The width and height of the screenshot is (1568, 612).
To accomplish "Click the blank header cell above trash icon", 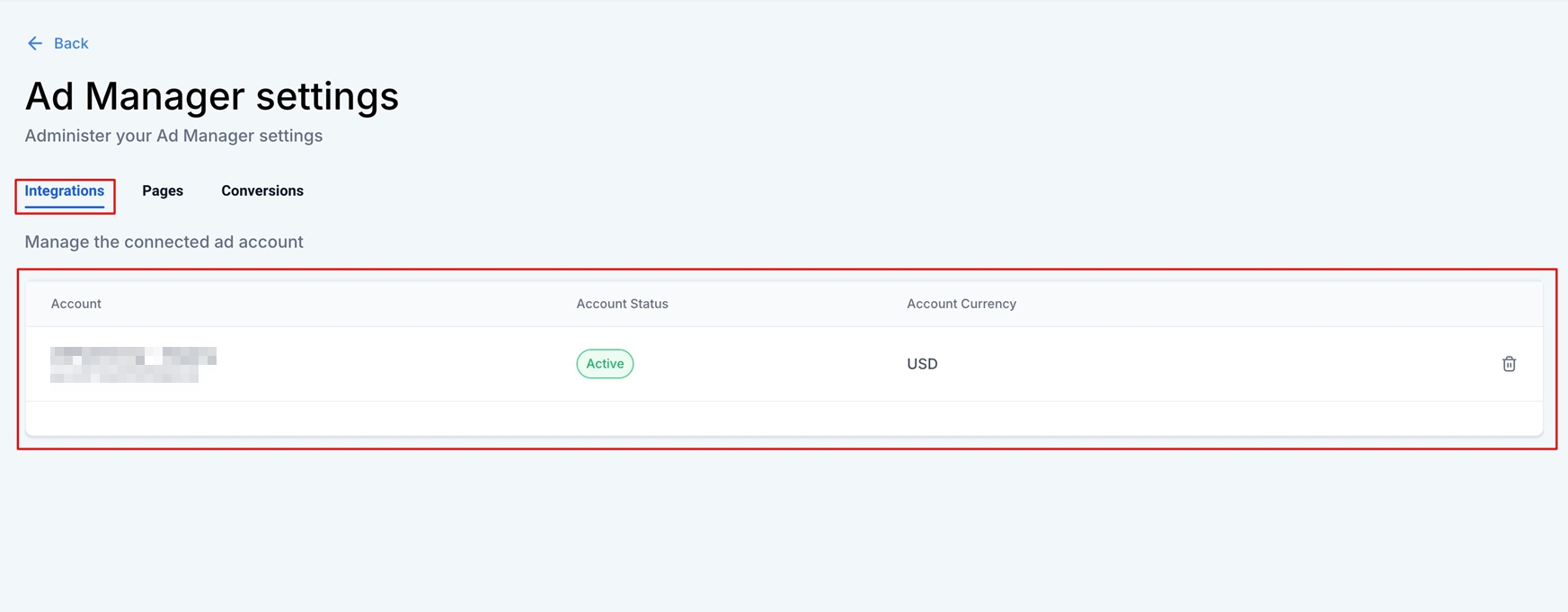I will (1509, 304).
